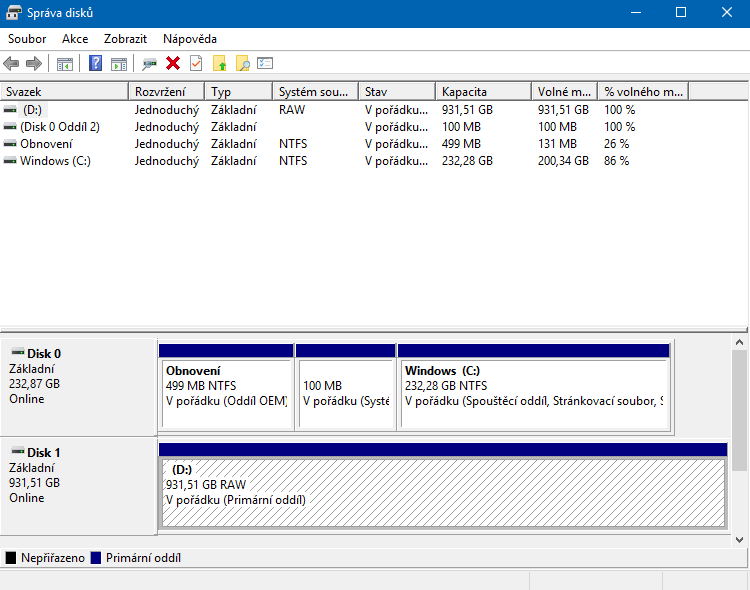Open Help via blue question mark icon
Image resolution: width=750 pixels, height=590 pixels.
[x=96, y=64]
